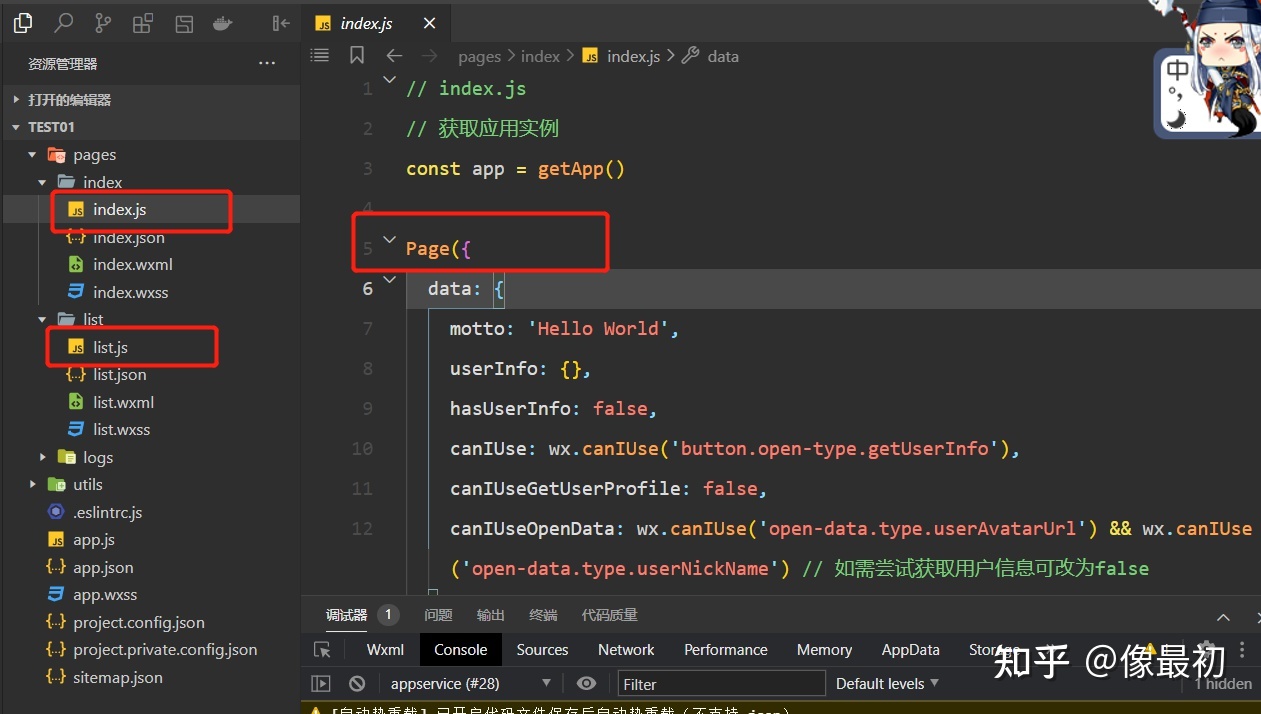Switch to the 问题 panel tab
Screen dimensions: 1261x714
coord(438,616)
